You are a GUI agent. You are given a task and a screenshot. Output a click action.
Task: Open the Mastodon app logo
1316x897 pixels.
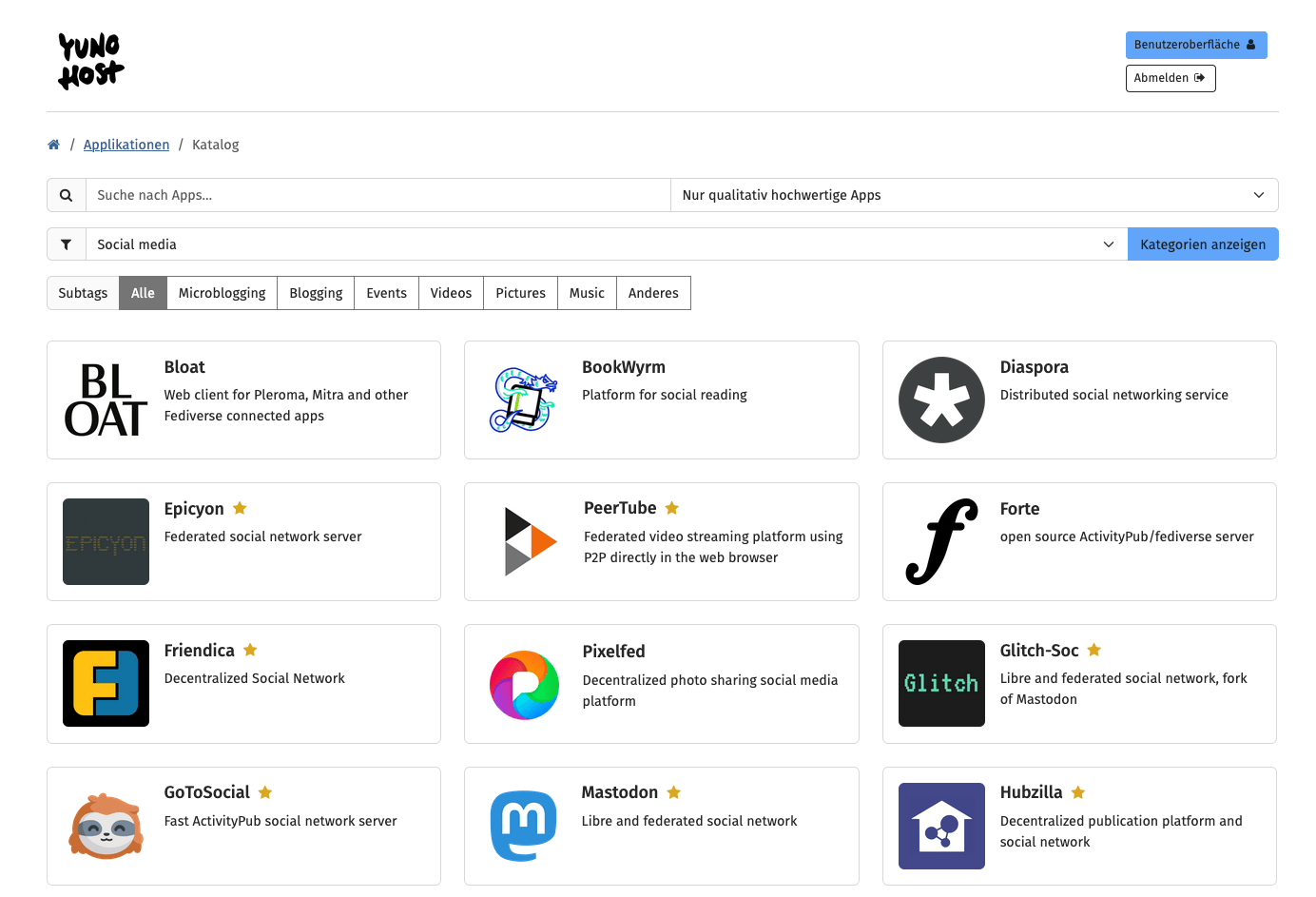pyautogui.click(x=523, y=826)
